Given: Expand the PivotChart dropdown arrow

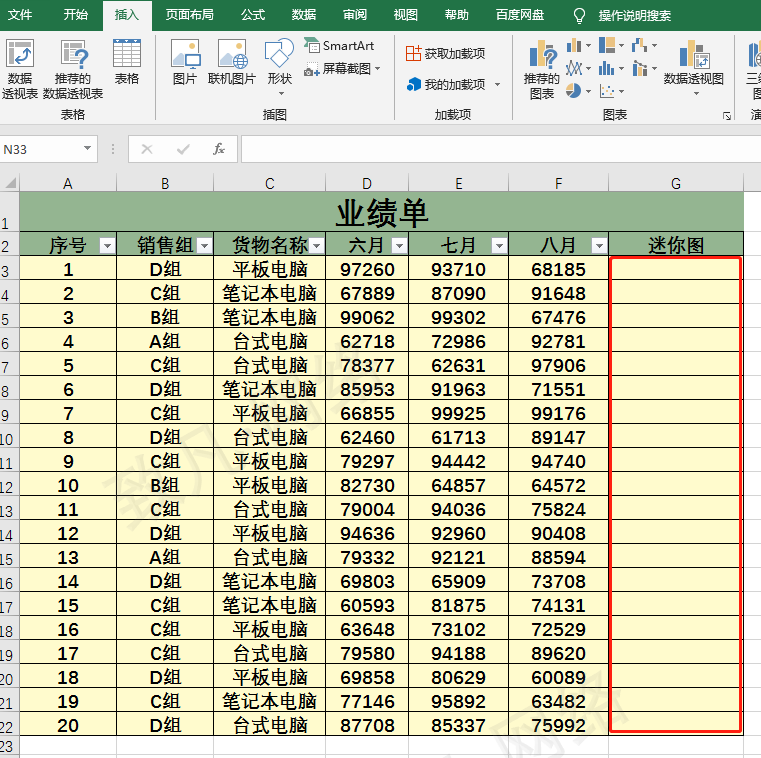Looking at the screenshot, I should (x=696, y=93).
